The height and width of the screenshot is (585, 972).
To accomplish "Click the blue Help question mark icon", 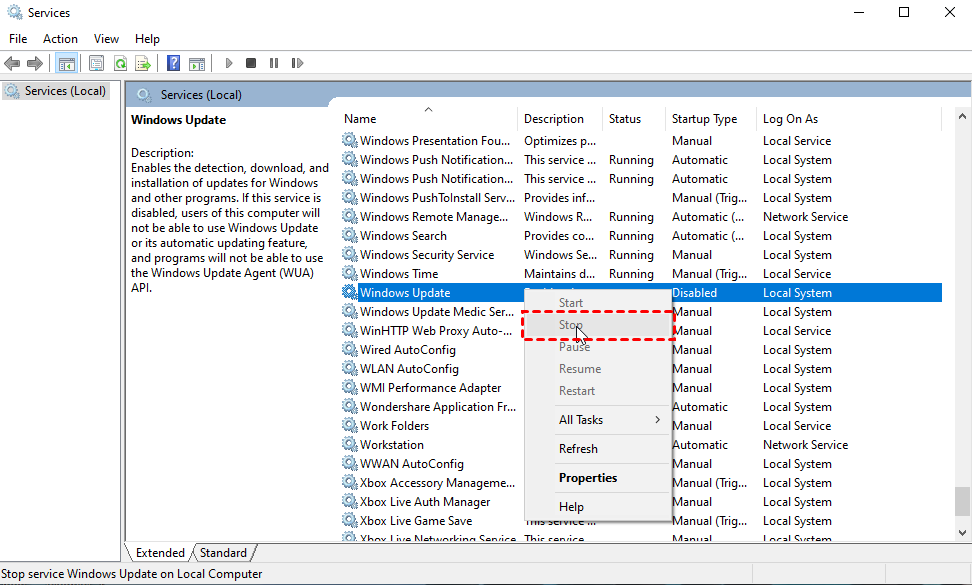I will [x=174, y=63].
